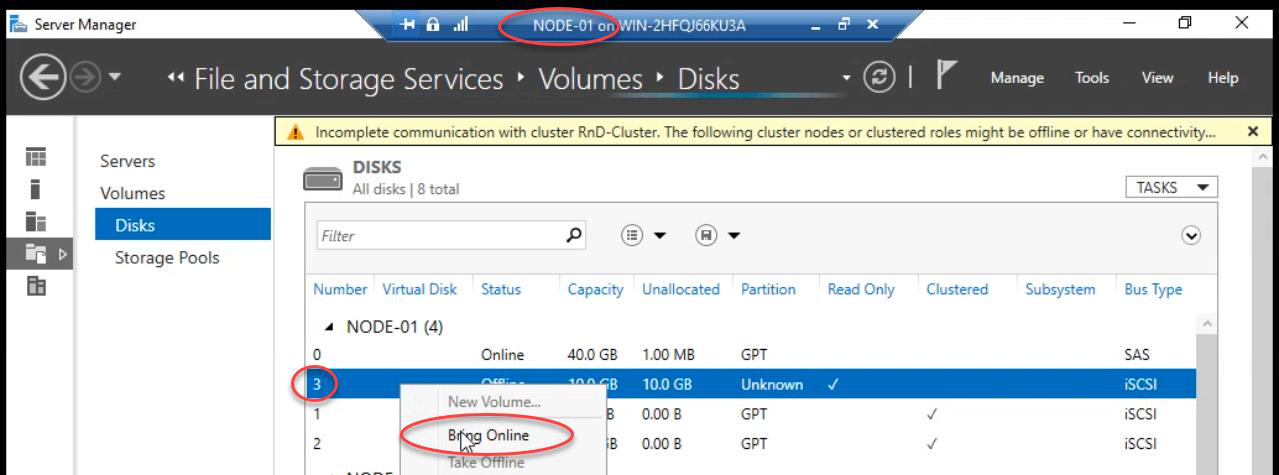The height and width of the screenshot is (475, 1279).
Task: Sort by Capacity column header
Action: (x=596, y=289)
